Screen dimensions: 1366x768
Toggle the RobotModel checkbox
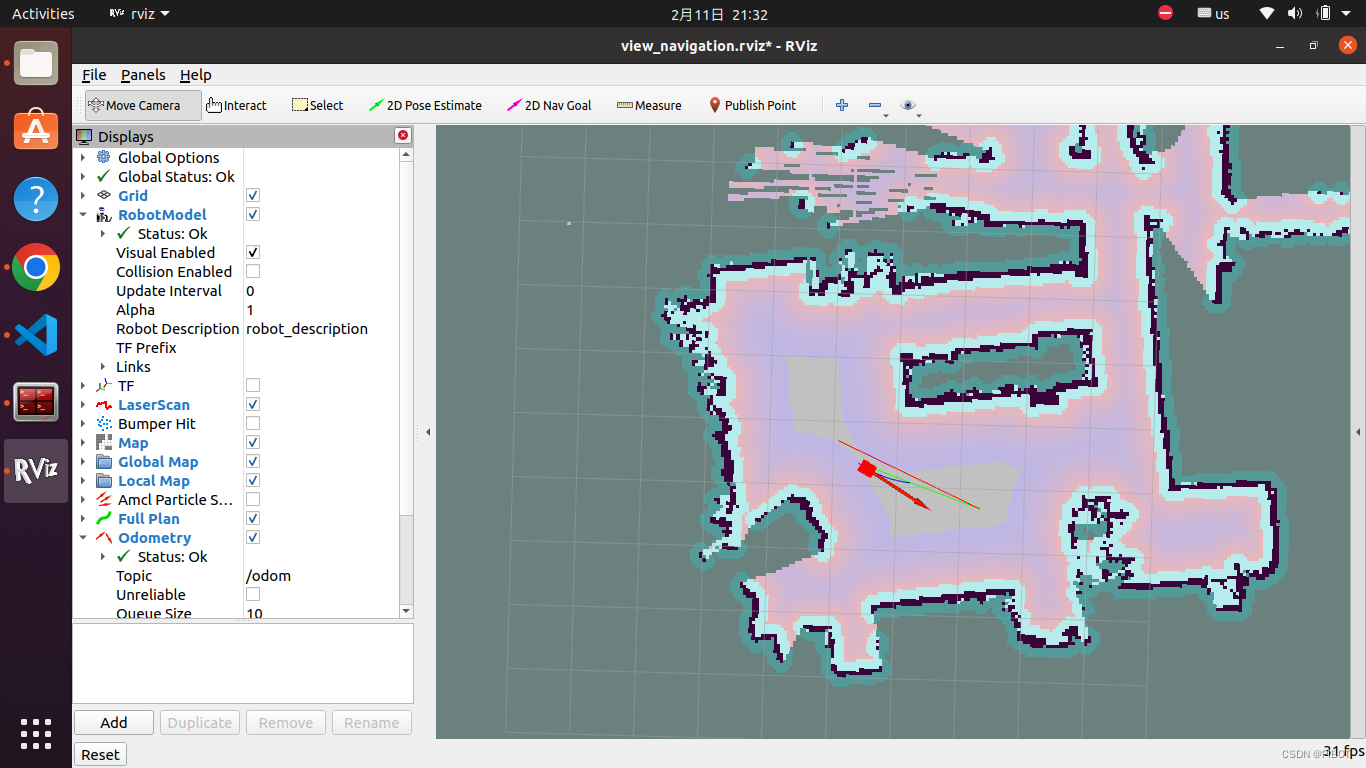coord(253,214)
